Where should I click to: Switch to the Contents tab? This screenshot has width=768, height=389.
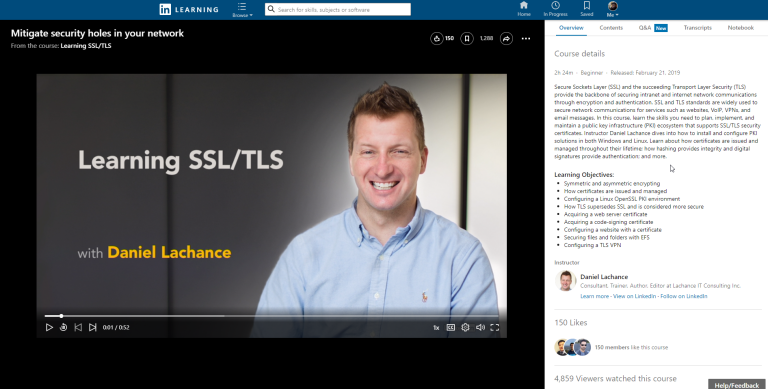coord(611,28)
